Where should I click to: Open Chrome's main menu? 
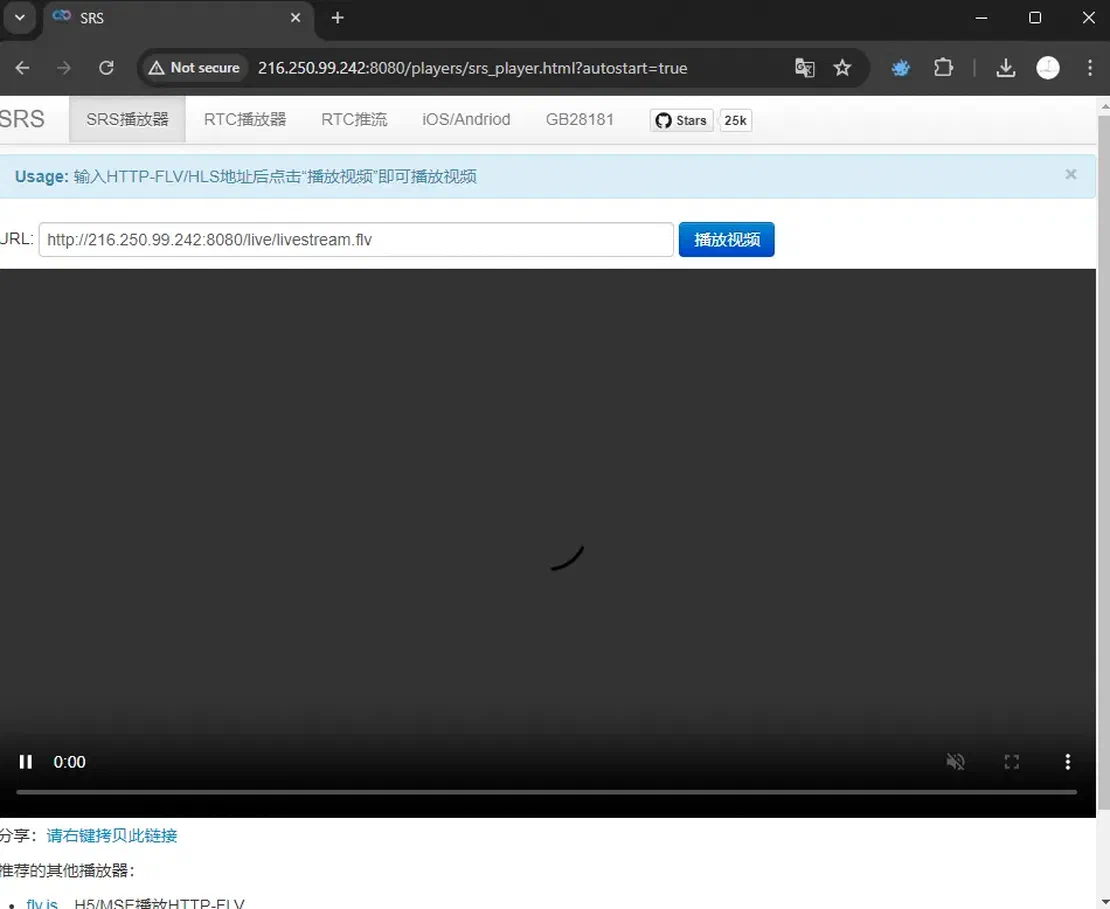(1090, 67)
